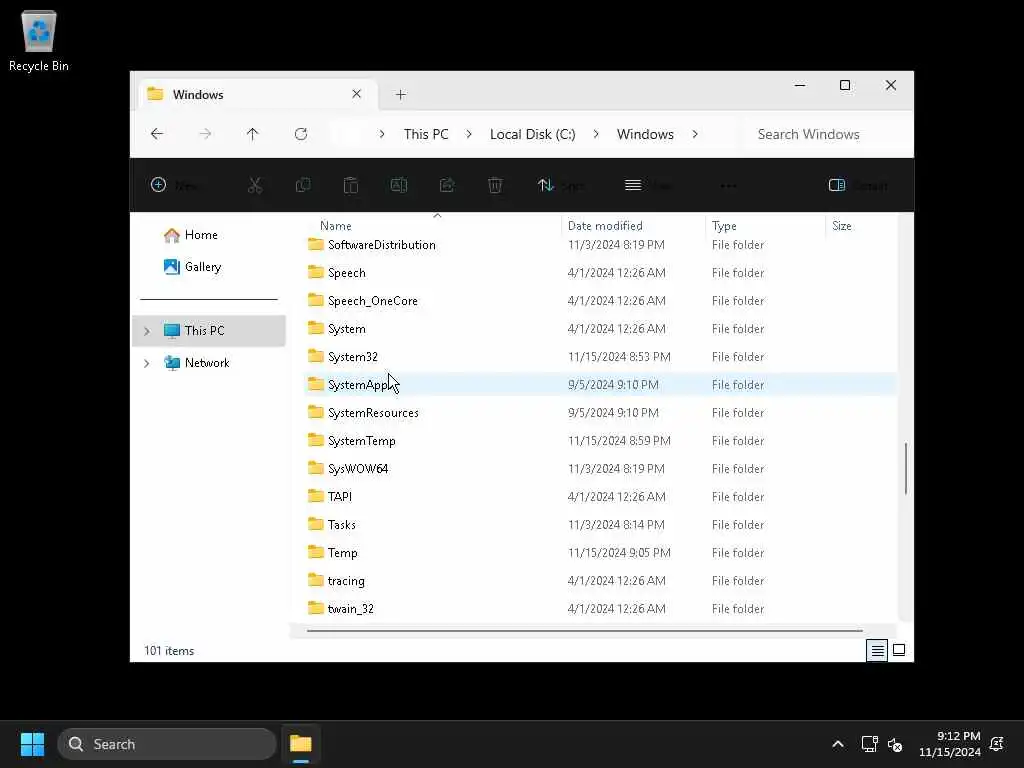Add a new File Explorer tab
This screenshot has height=768, width=1024.
click(401, 95)
